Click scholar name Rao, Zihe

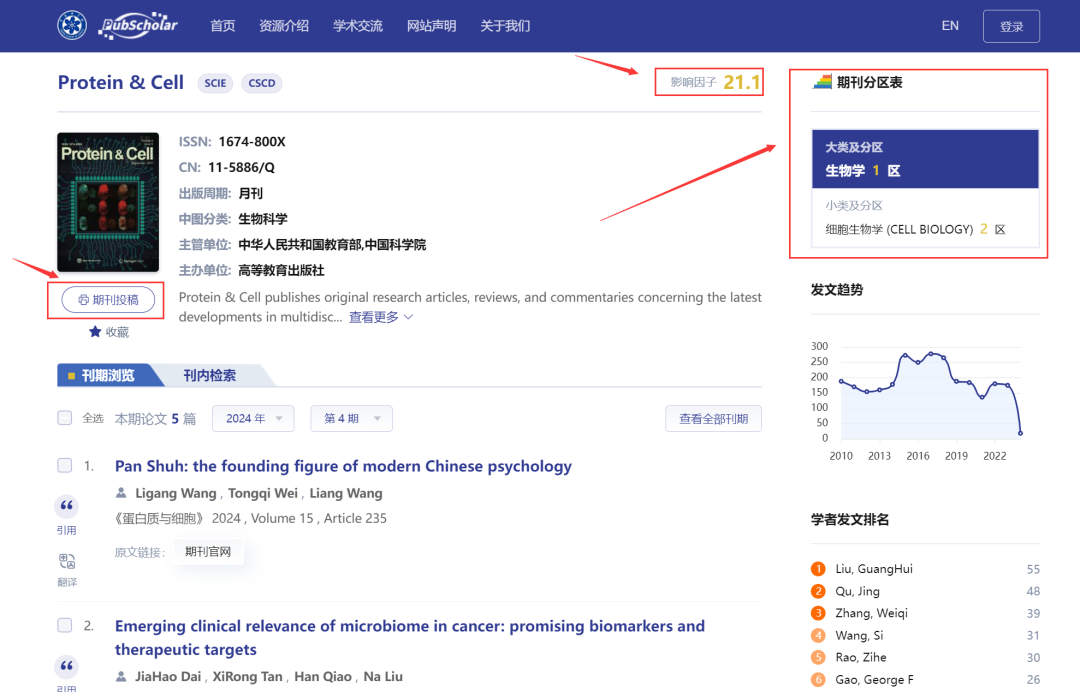(861, 657)
